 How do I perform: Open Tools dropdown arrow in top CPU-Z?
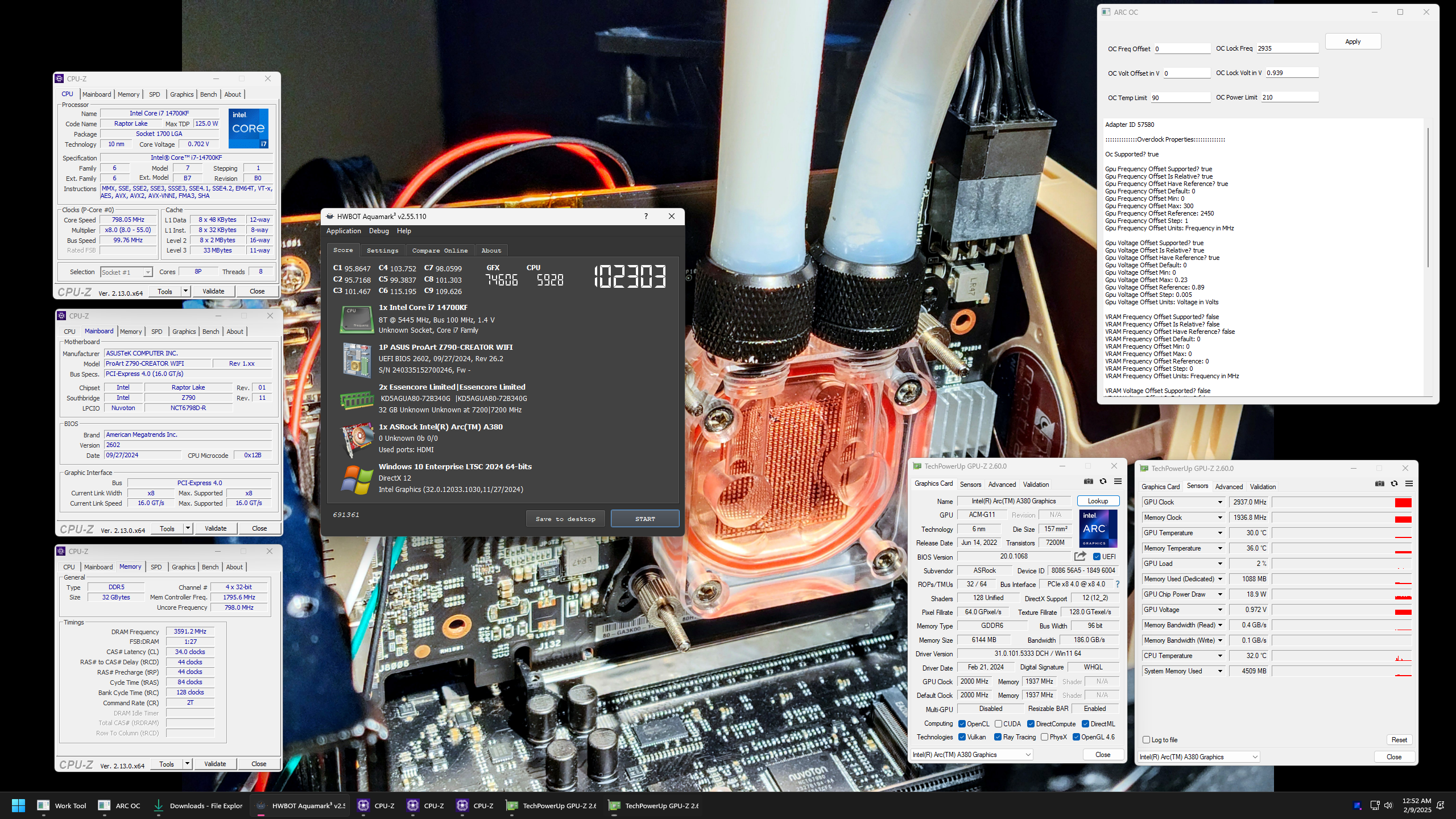185,291
